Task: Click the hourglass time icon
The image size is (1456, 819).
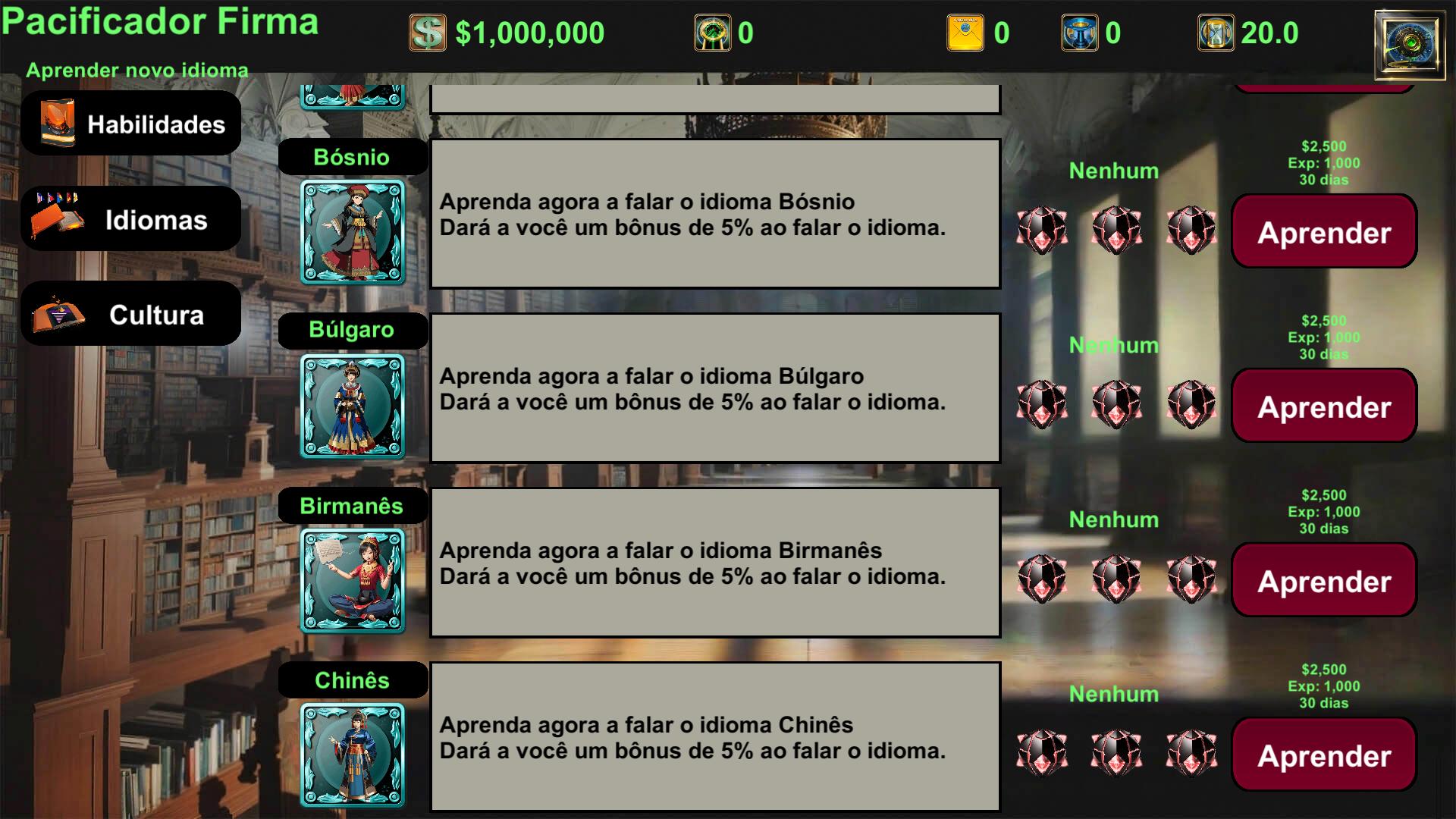Action: pyautogui.click(x=1216, y=33)
